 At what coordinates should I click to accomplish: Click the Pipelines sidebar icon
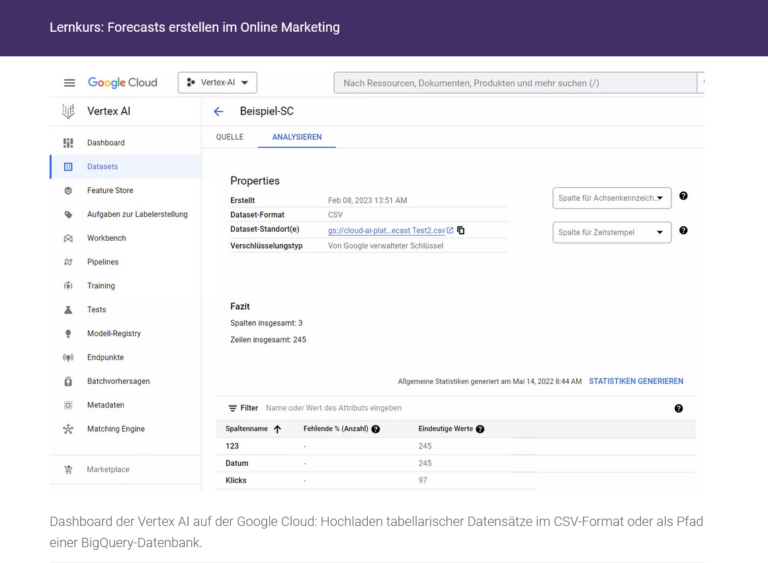[x=68, y=262]
